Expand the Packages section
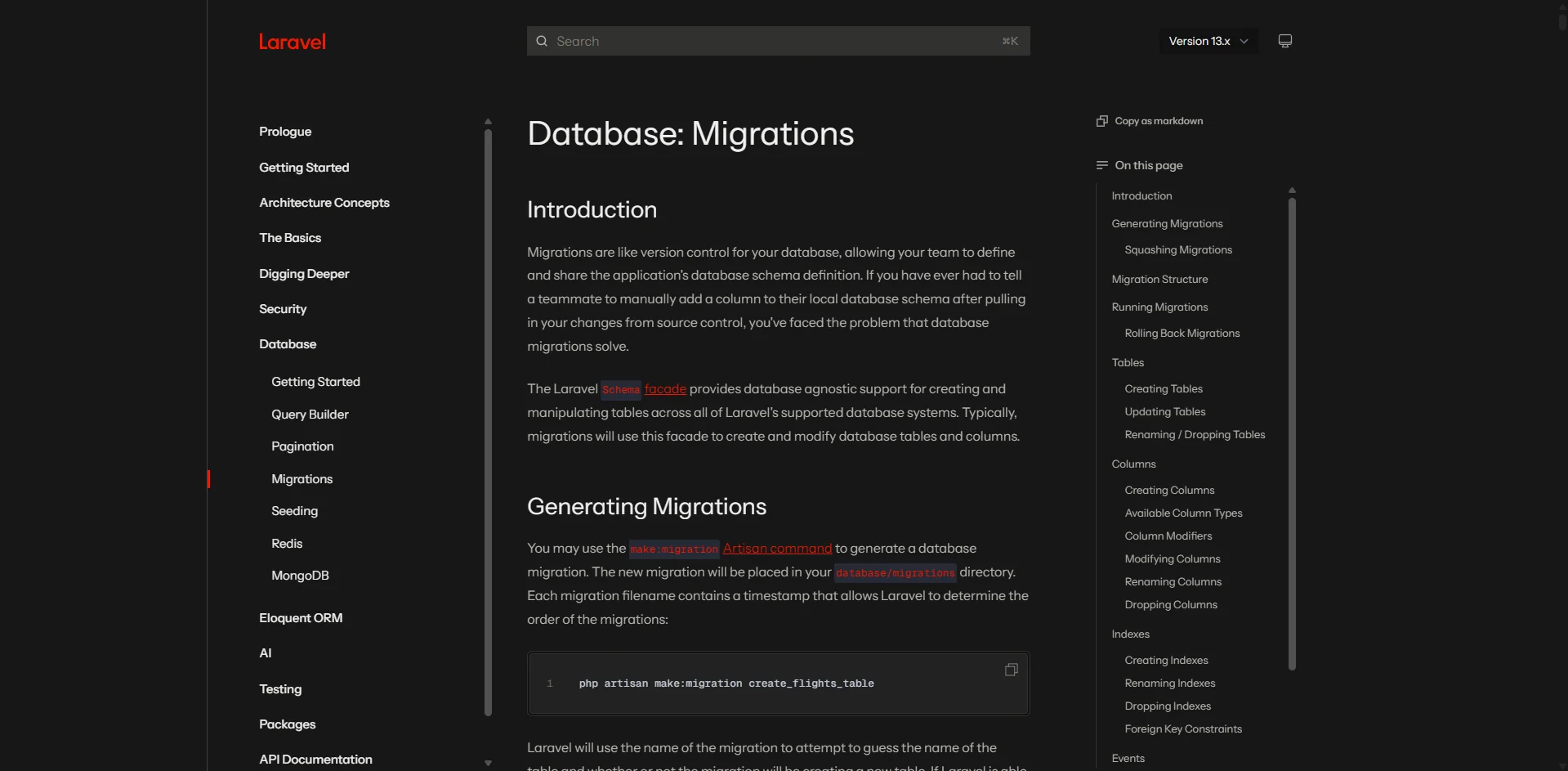1568x771 pixels. (287, 724)
